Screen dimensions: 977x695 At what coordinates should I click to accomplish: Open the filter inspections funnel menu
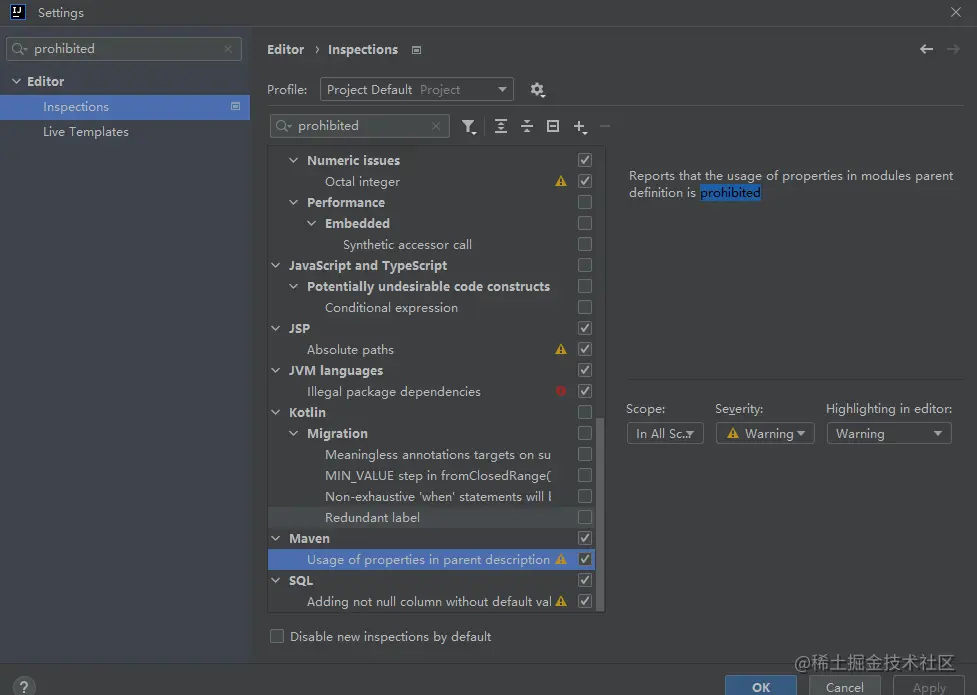click(x=469, y=127)
